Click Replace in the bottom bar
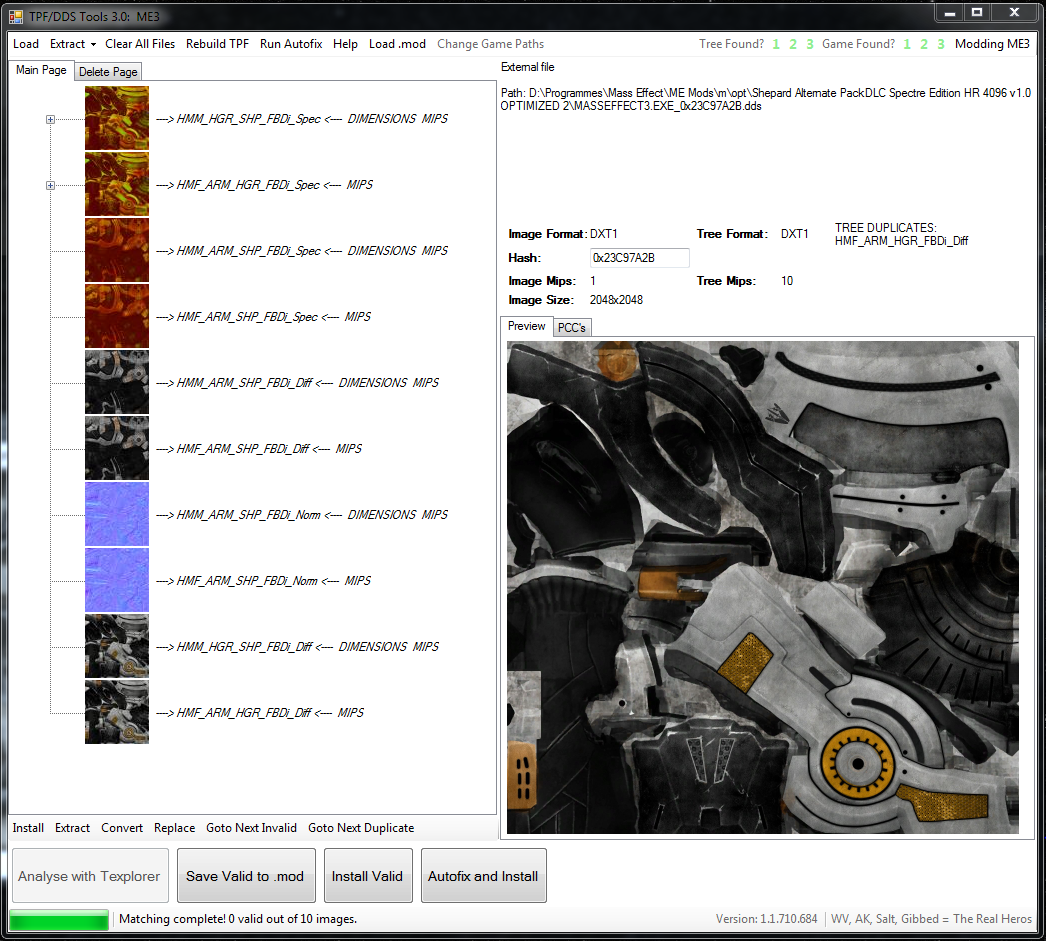This screenshot has width=1046, height=941. [175, 828]
